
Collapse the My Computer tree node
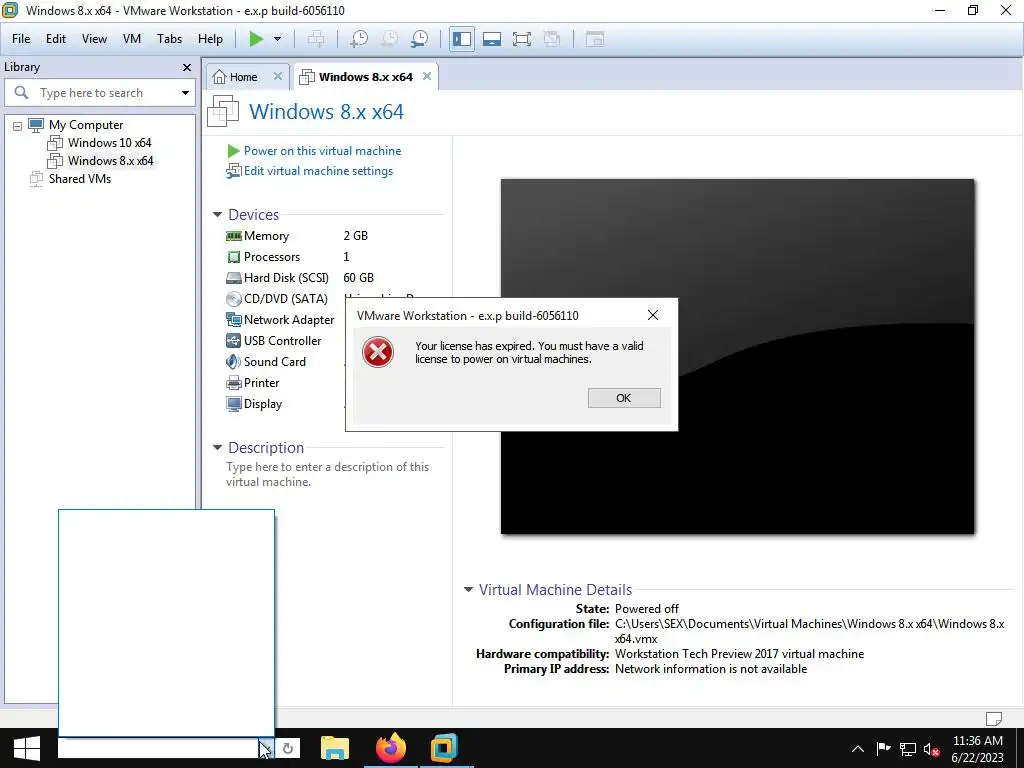click(x=18, y=126)
